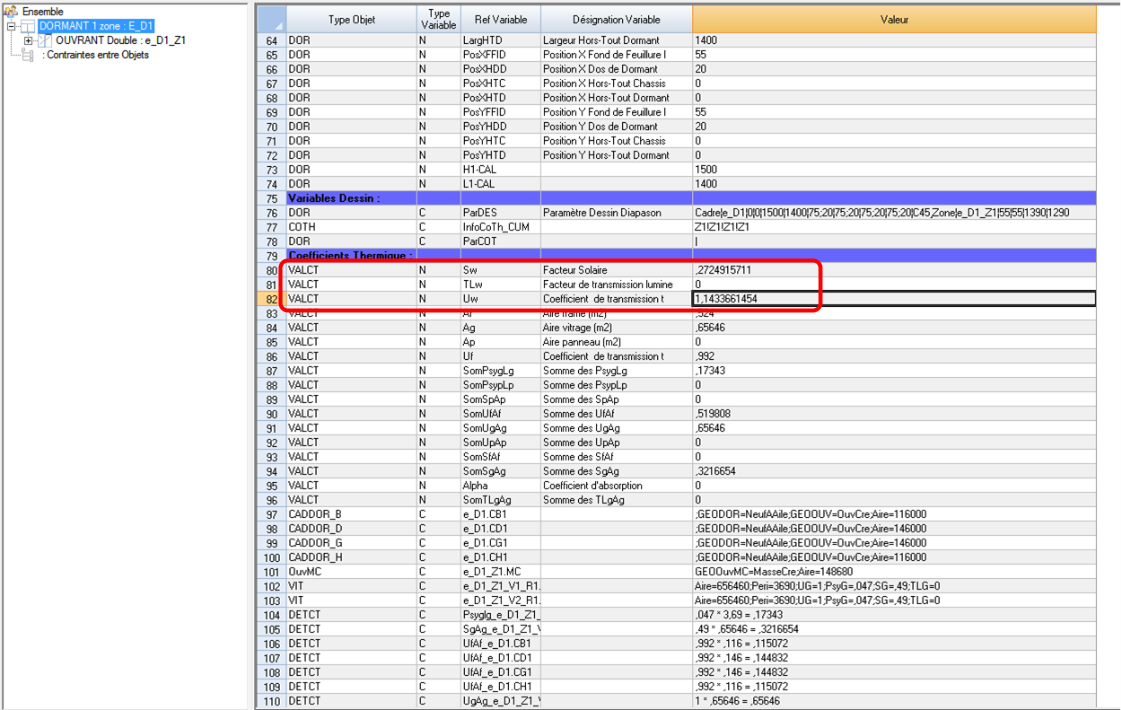Click the OUVRANT Double sash icon
The width and height of the screenshot is (1121, 710).
click(x=45, y=41)
